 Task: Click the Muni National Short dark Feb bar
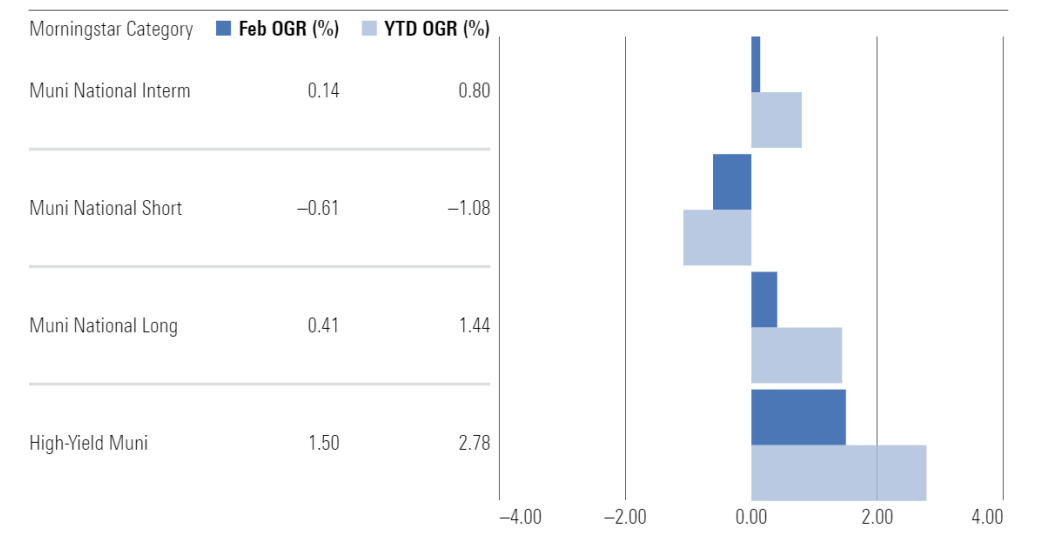[x=732, y=181]
